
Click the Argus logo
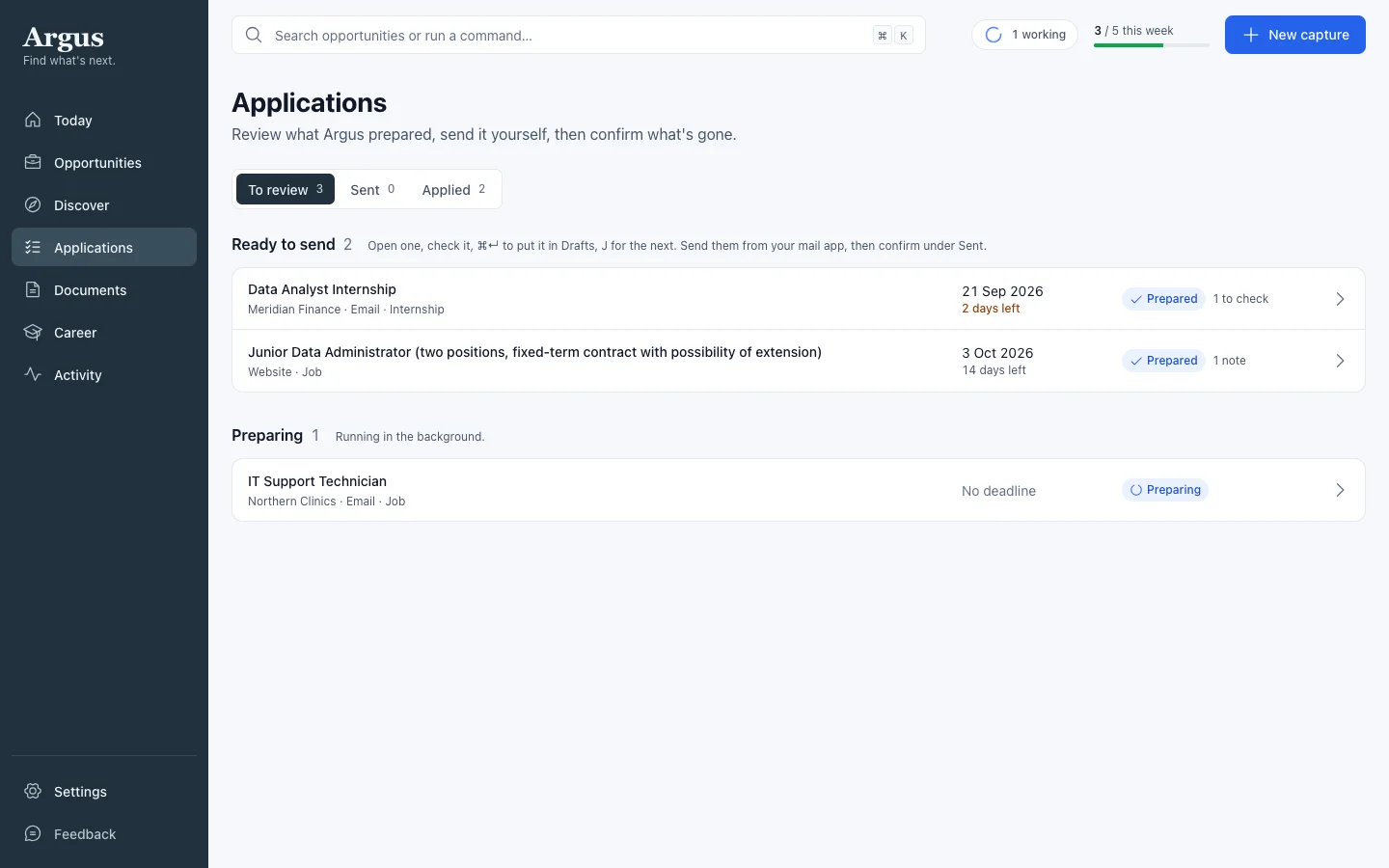[x=64, y=38]
